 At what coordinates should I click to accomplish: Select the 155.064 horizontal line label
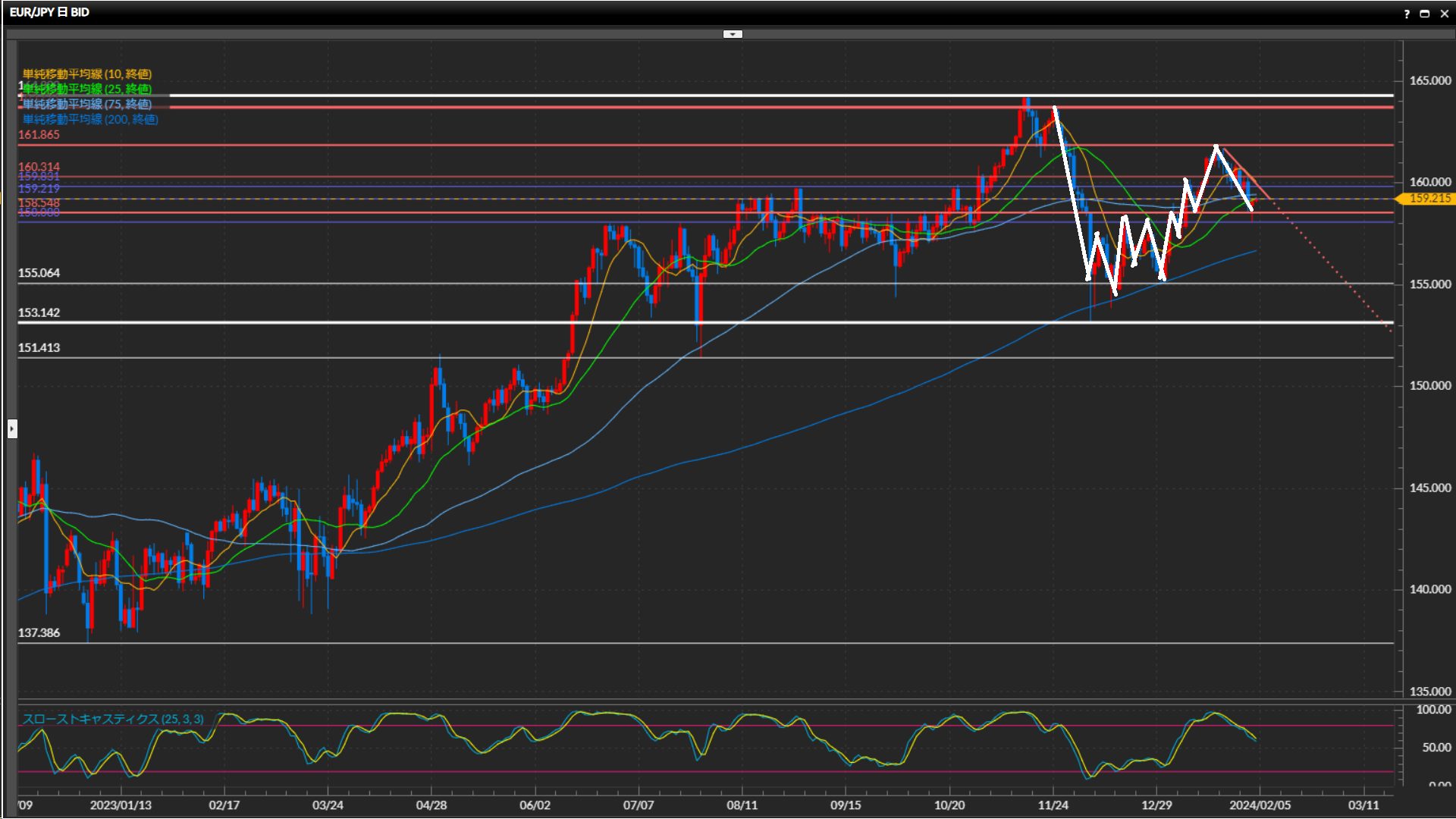(x=39, y=273)
